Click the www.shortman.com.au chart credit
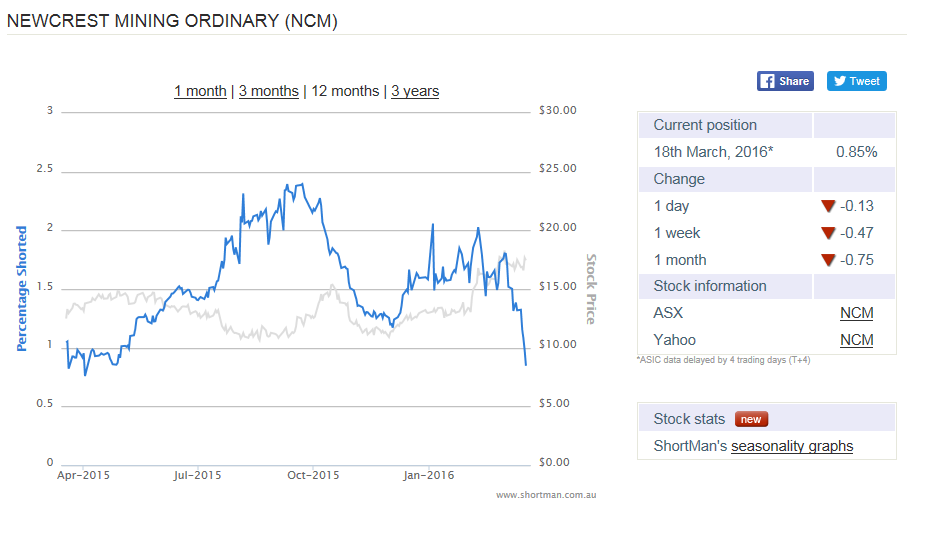The width and height of the screenshot is (943, 542). [546, 495]
